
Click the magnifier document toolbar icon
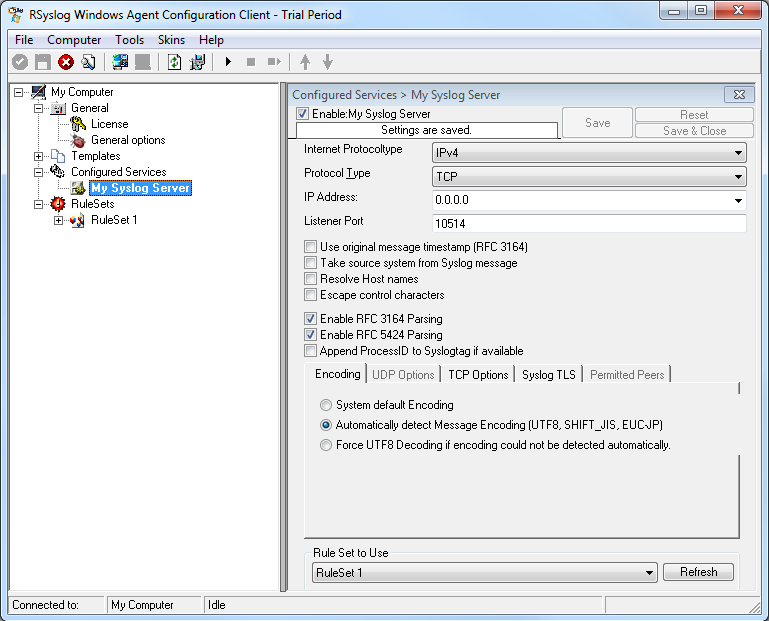[88, 62]
